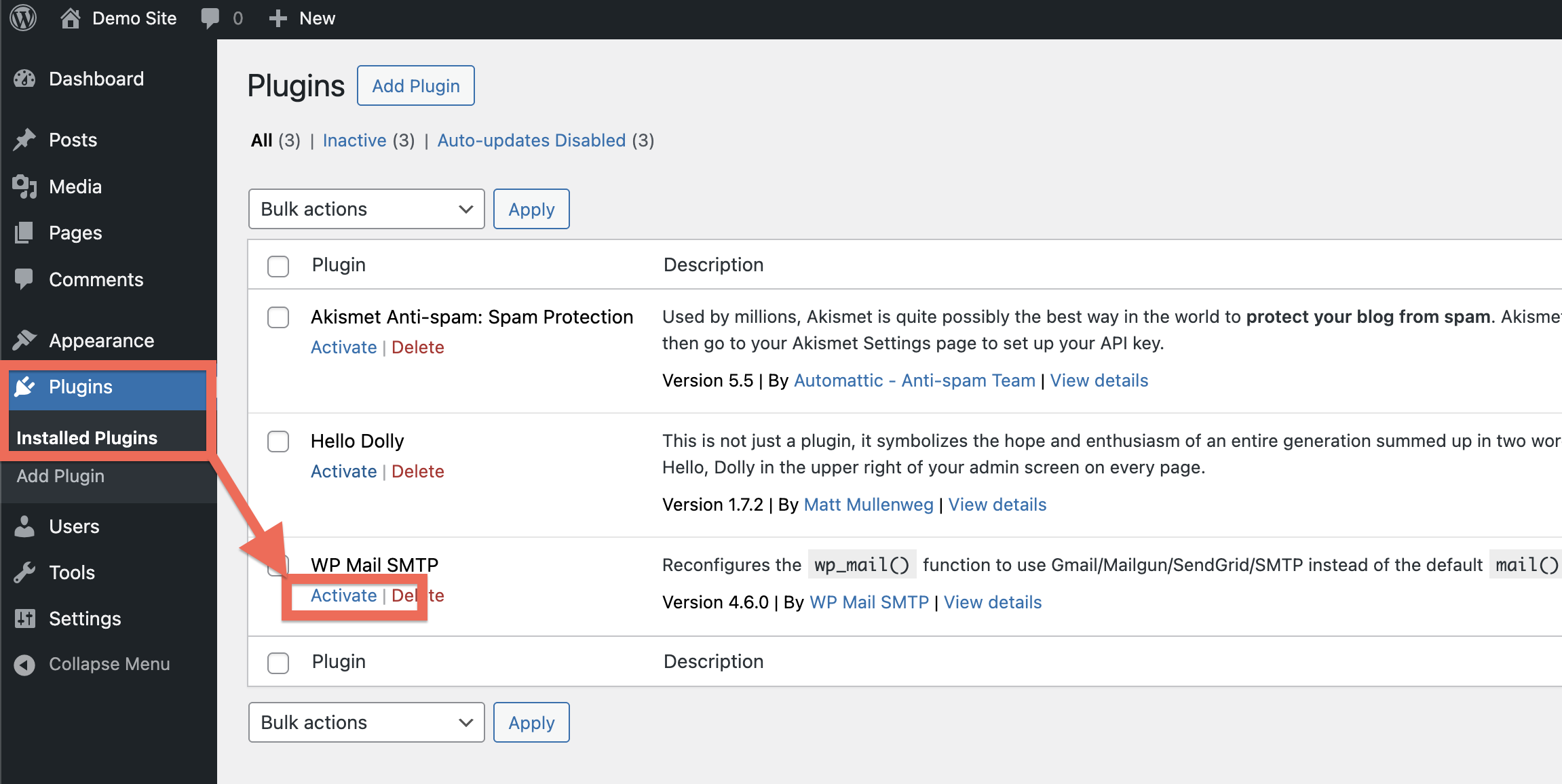The image size is (1562, 784).
Task: Activate the WP Mail SMTP plugin
Action: pyautogui.click(x=343, y=595)
